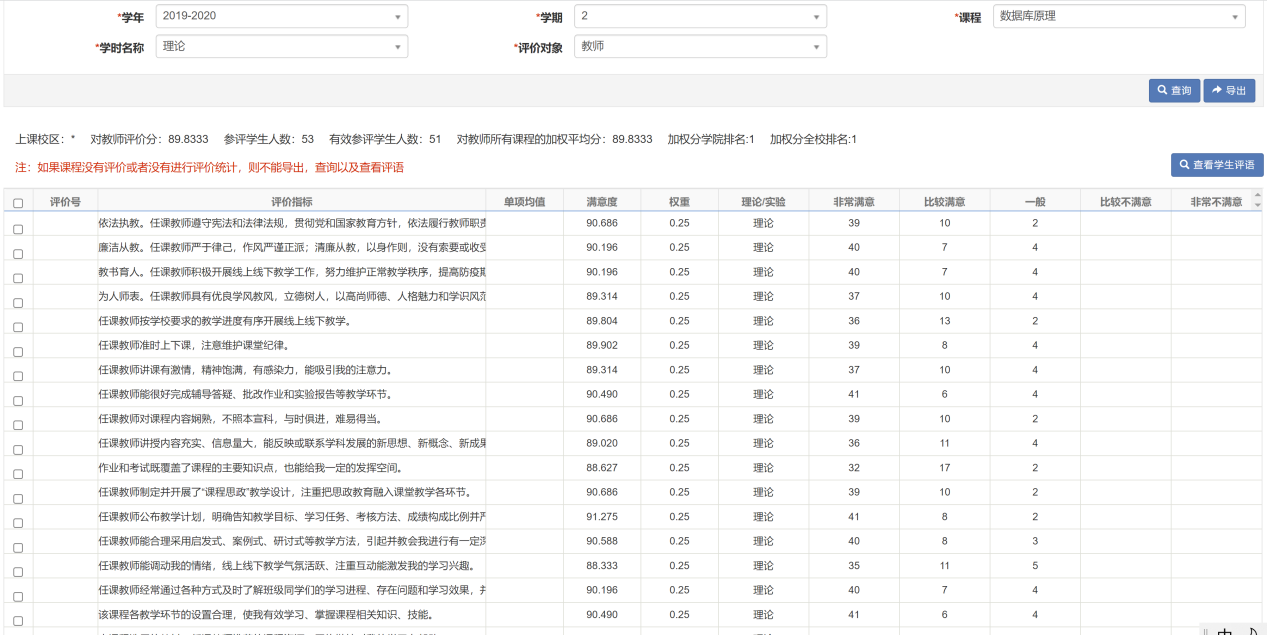Click the 非常满意 count 32
The image size is (1267, 635).
click(854, 467)
